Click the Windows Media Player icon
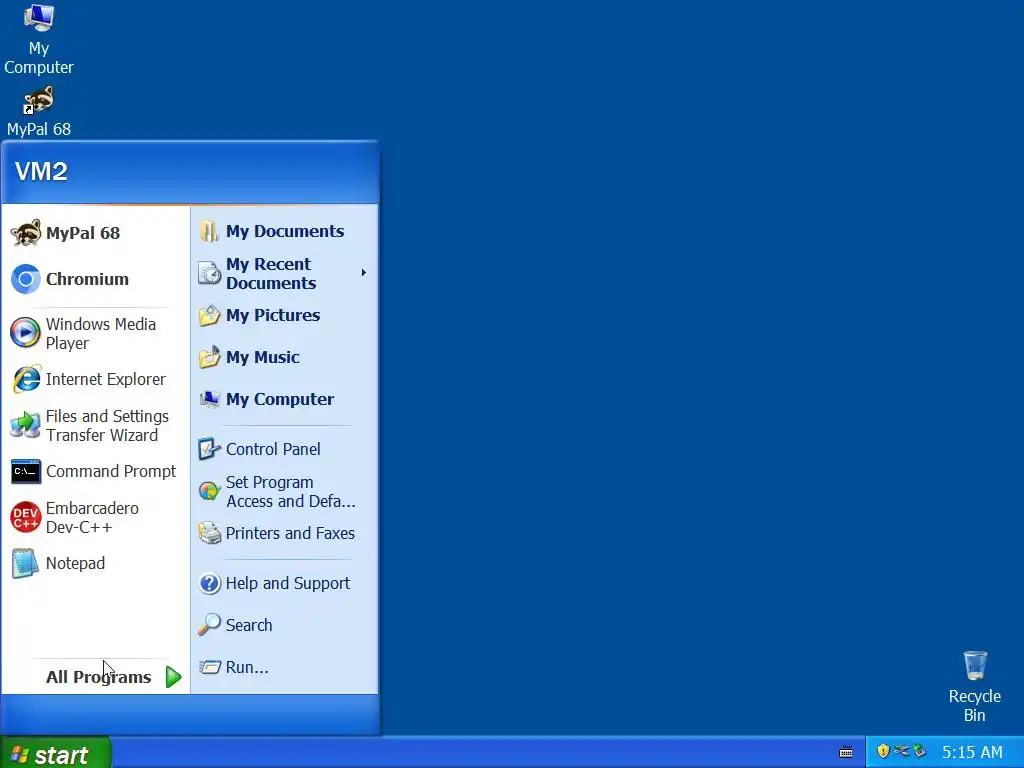The image size is (1024, 768). coord(25,333)
